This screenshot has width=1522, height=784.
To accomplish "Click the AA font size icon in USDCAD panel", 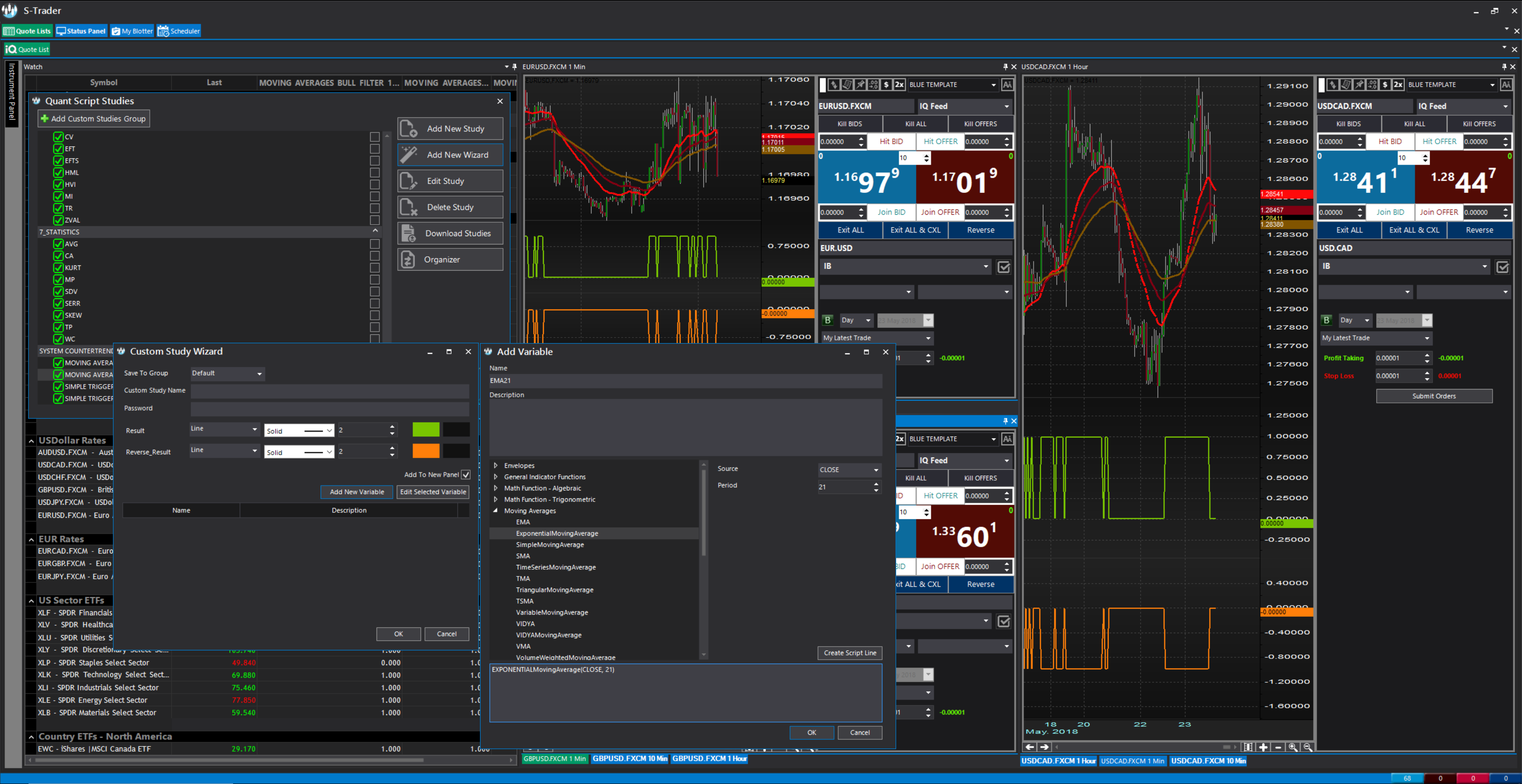I will coord(1506,85).
